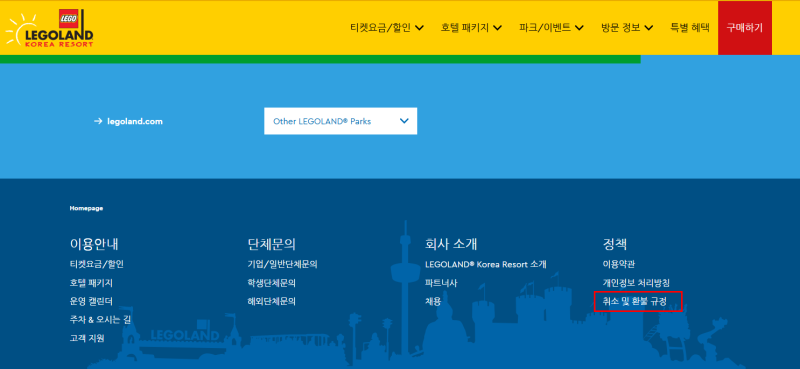Open 파크/이벤트 in the top navigation
Screen dimensions: 800x369
(544, 28)
